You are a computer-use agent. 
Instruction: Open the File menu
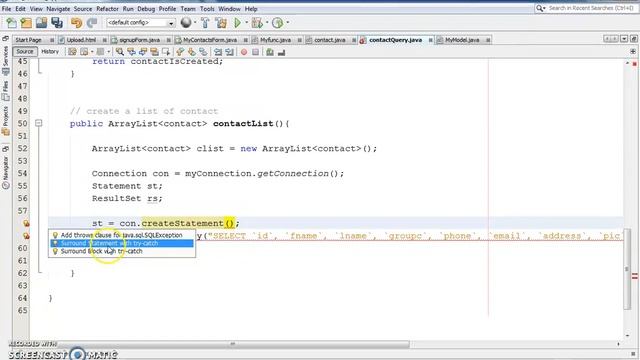[x=6, y=9]
